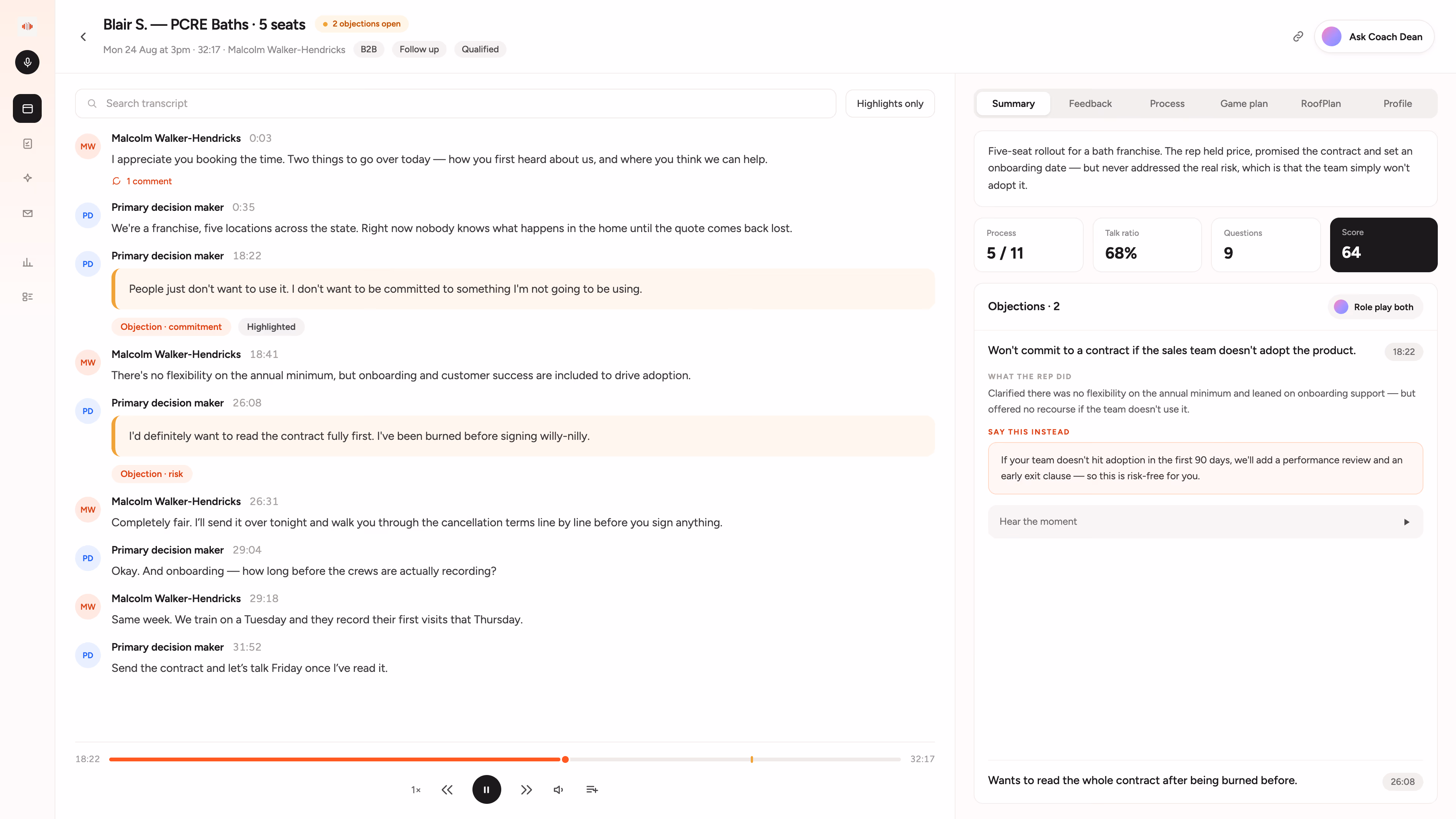Open the Talk ratio 68% card
1456x819 pixels.
click(x=1147, y=245)
